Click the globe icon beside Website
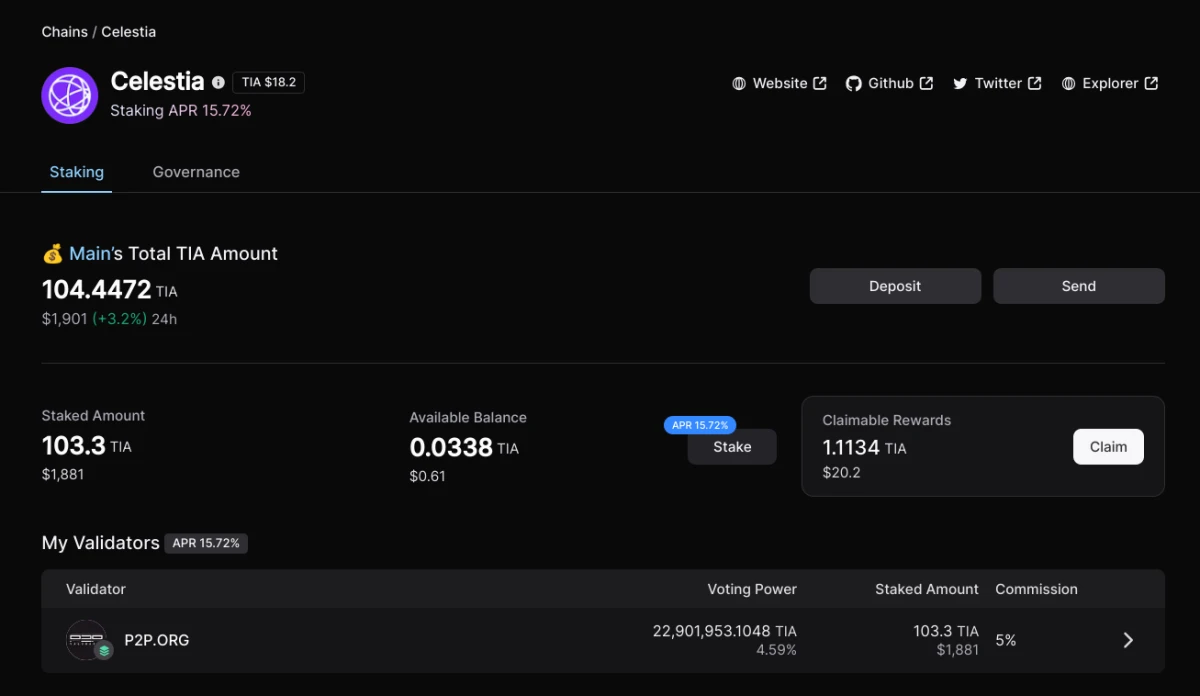The width and height of the screenshot is (1200, 696). click(739, 84)
